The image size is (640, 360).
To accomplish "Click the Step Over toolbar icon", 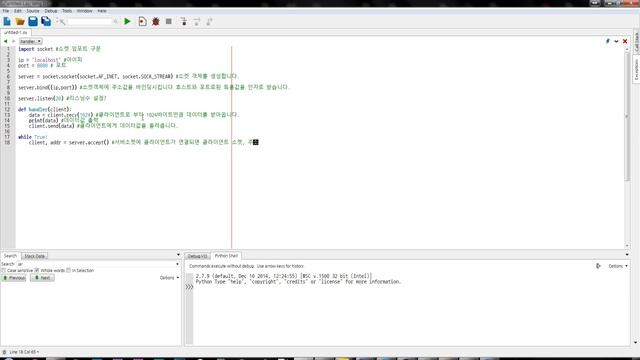I will (x=197, y=22).
